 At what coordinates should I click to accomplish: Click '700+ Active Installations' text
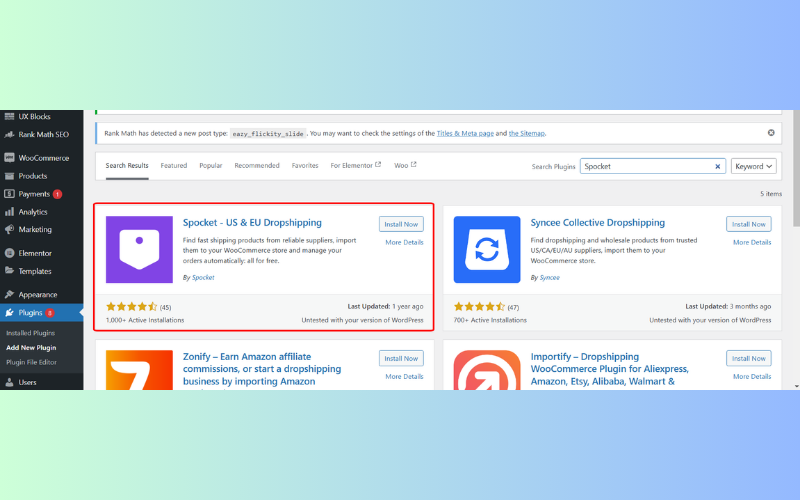[490, 320]
